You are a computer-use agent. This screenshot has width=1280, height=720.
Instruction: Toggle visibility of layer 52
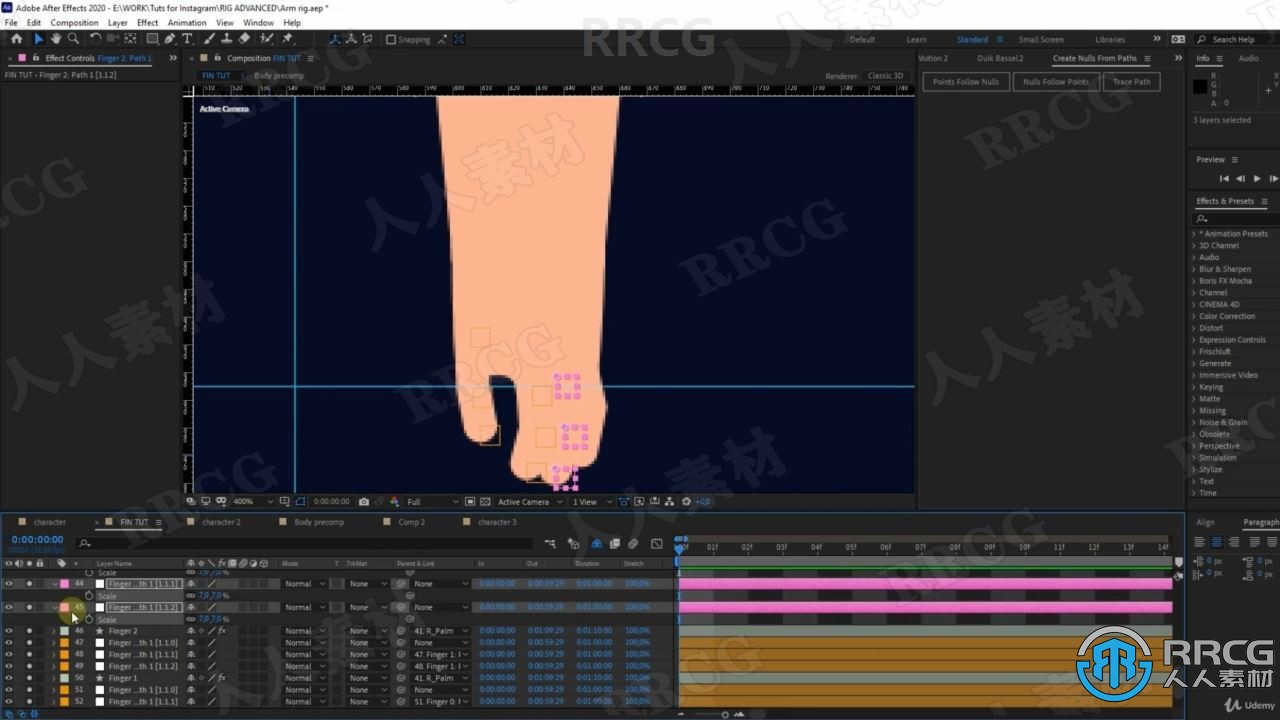point(9,702)
